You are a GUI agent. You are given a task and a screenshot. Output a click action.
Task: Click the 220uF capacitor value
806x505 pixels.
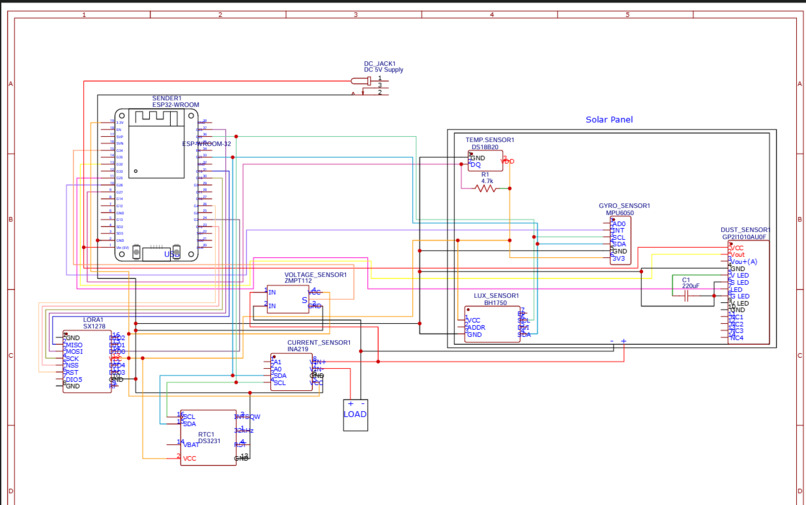pyautogui.click(x=691, y=286)
